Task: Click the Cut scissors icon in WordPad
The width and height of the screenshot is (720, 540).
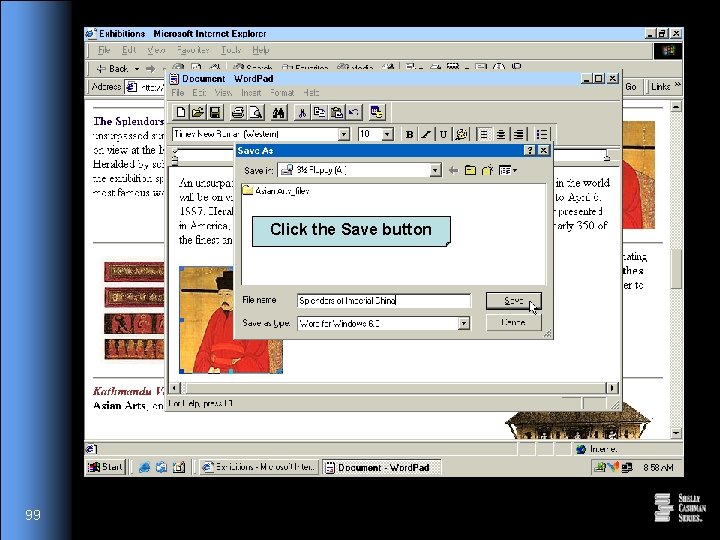Action: 302,112
